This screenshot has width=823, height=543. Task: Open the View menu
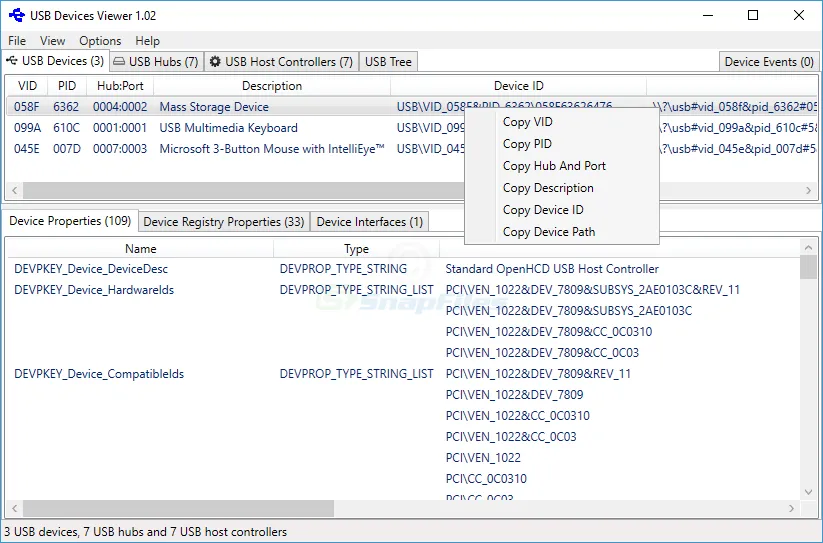point(52,40)
